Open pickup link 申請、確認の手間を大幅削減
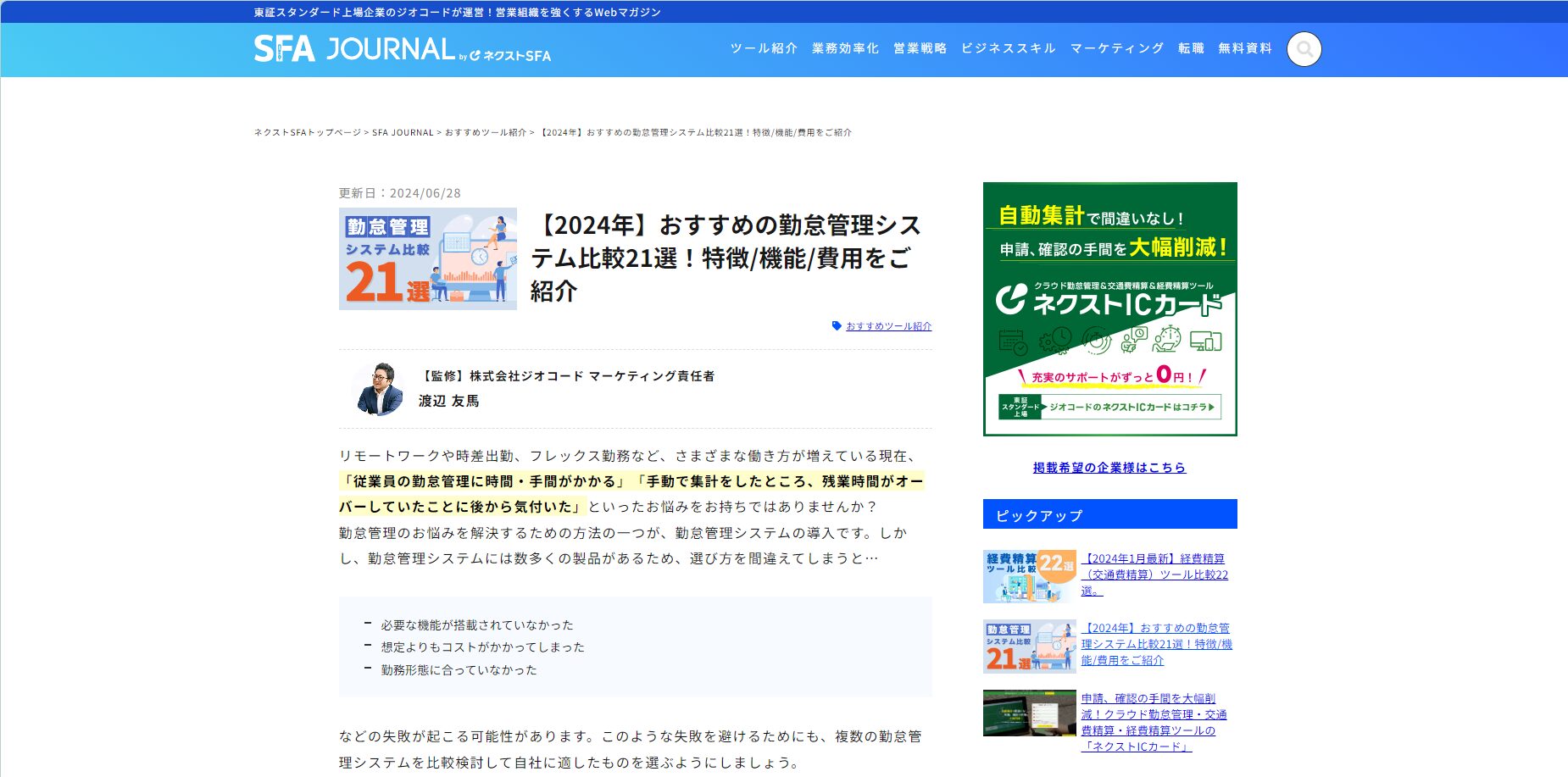 pos(1154,722)
